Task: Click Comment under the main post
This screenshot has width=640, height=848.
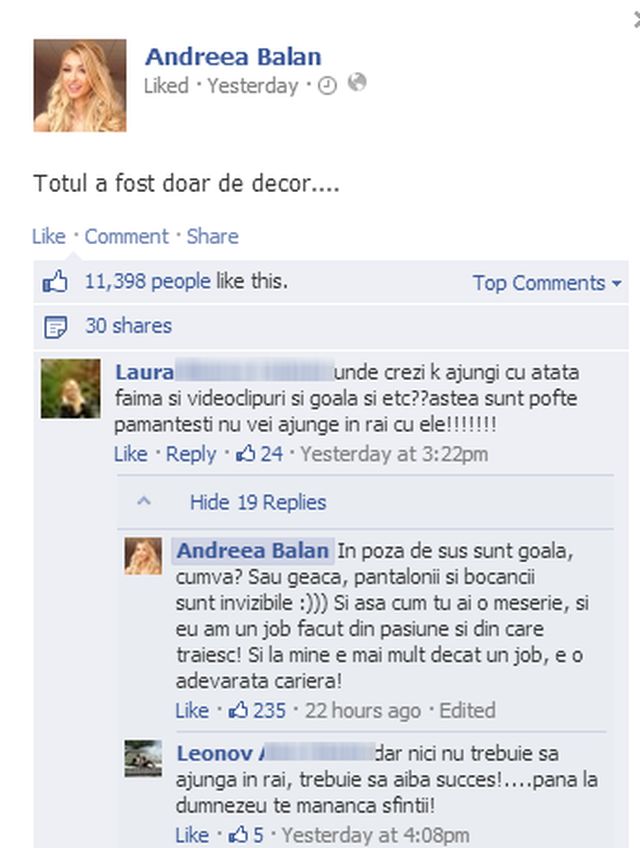Action: tap(127, 236)
